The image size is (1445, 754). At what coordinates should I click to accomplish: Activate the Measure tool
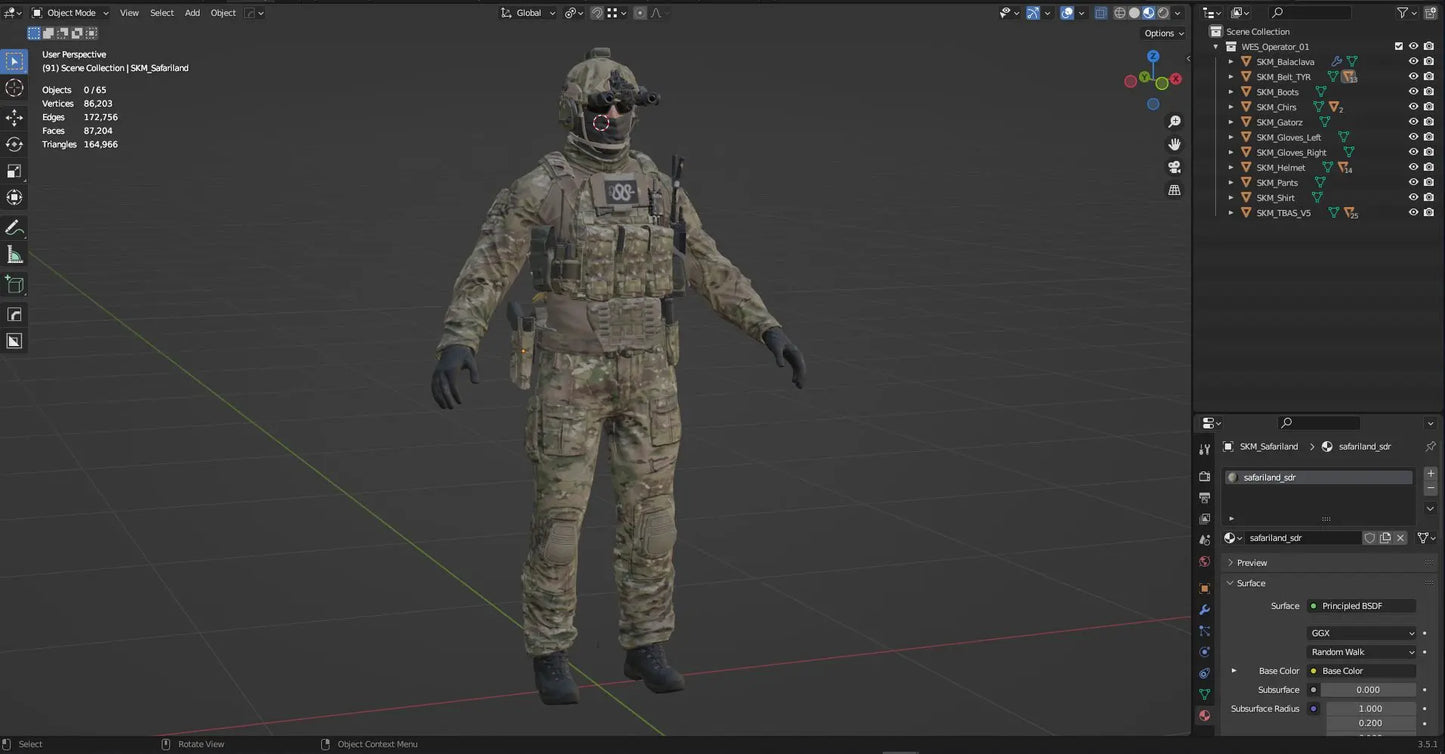(14, 255)
